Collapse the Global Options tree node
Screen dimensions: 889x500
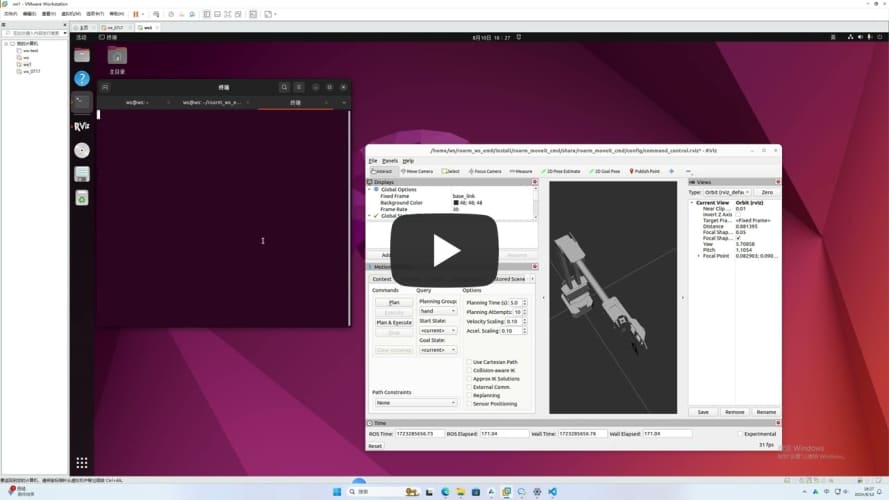tap(370, 189)
